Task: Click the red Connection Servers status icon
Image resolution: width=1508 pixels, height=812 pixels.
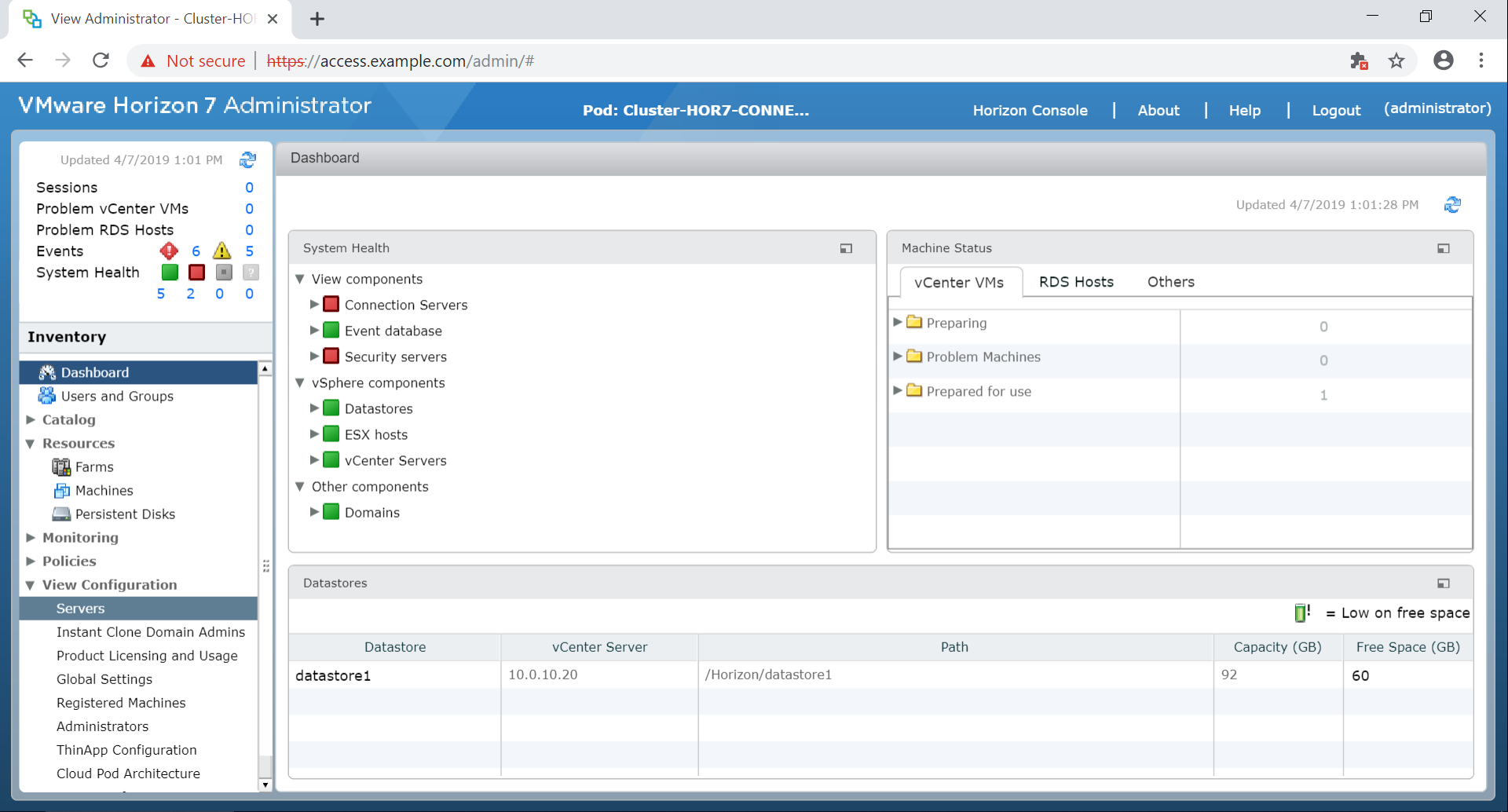Action: tap(331, 305)
